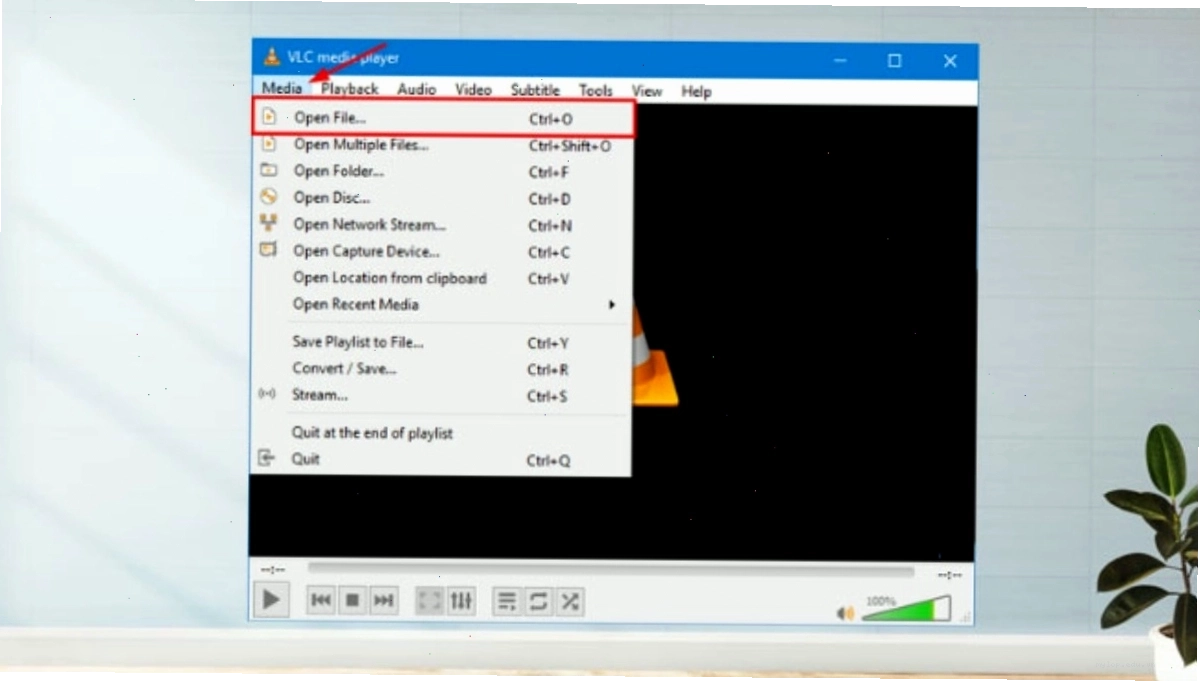Click the Open Capture Device icon

[268, 250]
